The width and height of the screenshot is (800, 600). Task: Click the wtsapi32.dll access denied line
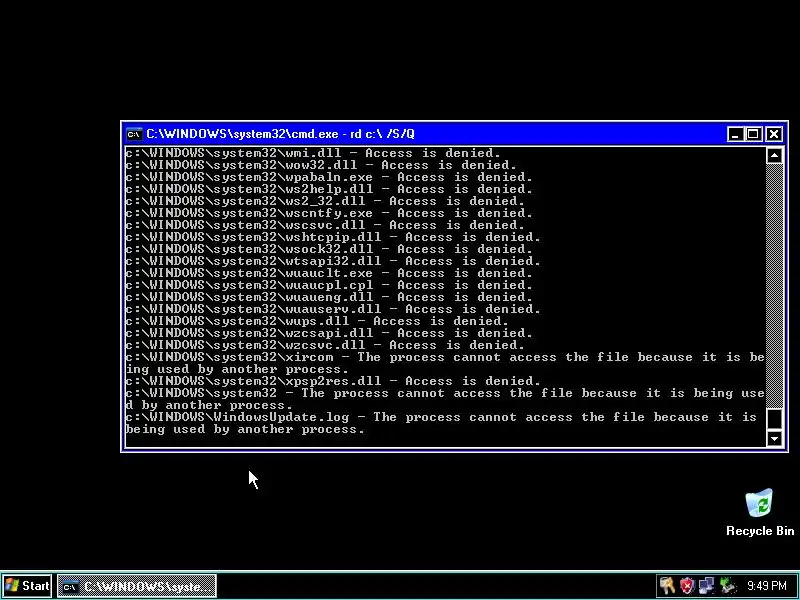(333, 261)
